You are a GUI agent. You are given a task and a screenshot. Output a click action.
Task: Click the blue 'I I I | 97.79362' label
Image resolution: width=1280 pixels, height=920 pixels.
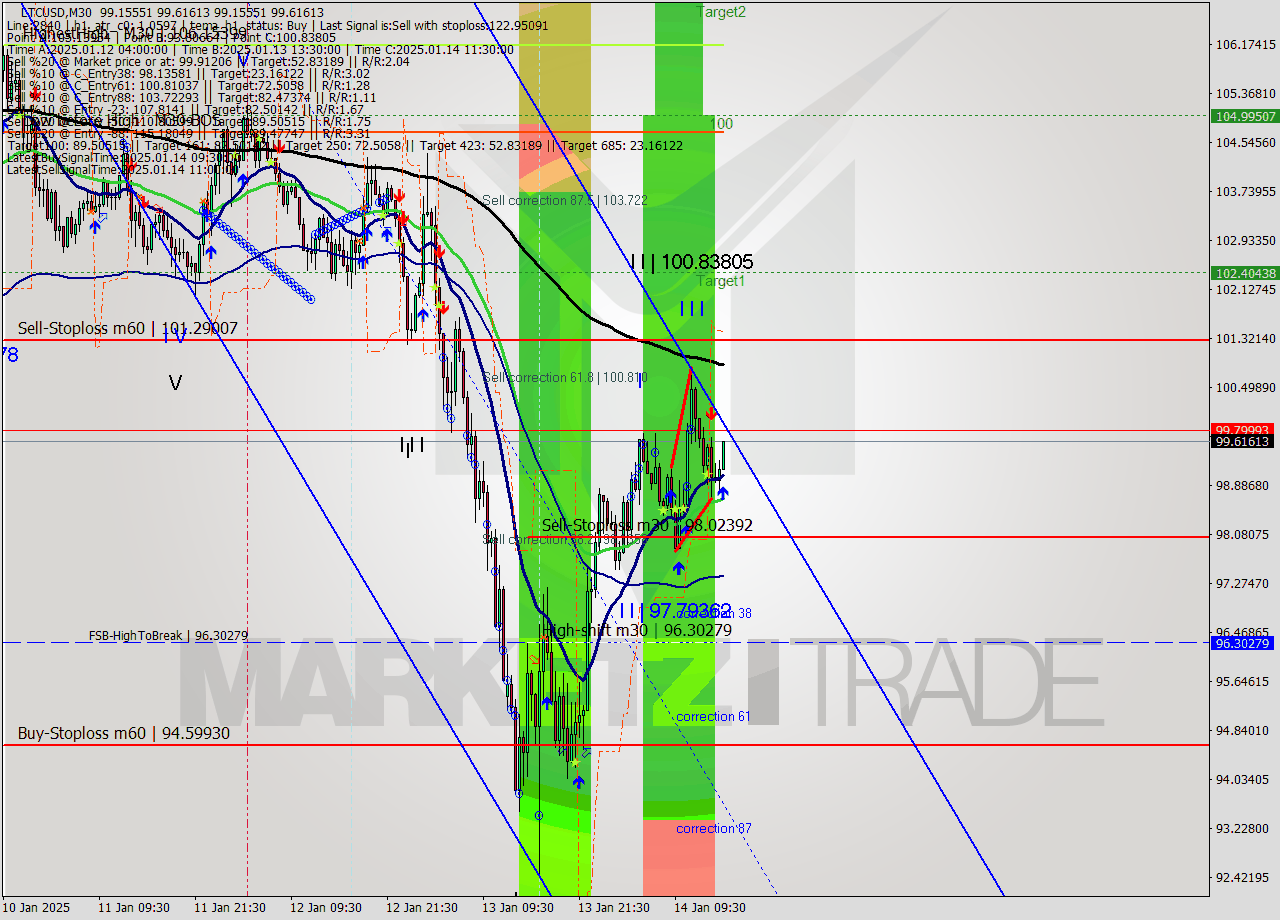click(x=674, y=610)
